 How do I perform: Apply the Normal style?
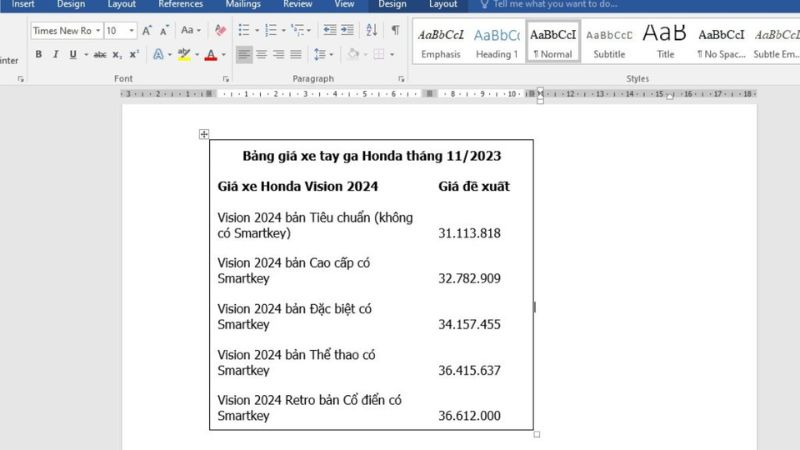point(553,42)
